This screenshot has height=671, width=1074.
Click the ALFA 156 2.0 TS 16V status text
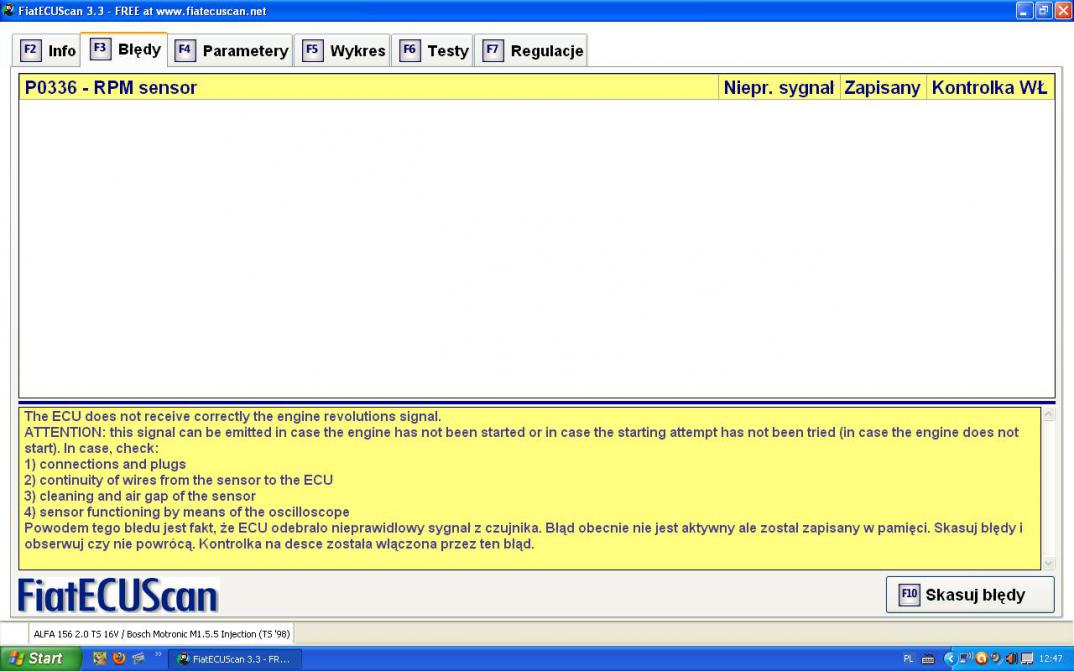162,634
